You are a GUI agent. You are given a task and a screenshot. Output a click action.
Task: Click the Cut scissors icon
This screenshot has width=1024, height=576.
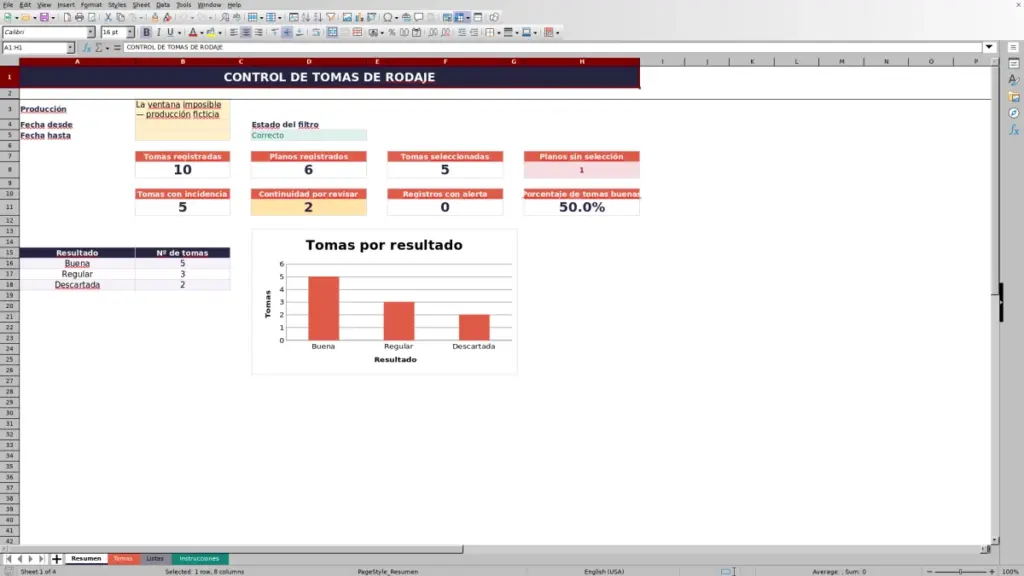[108, 17]
